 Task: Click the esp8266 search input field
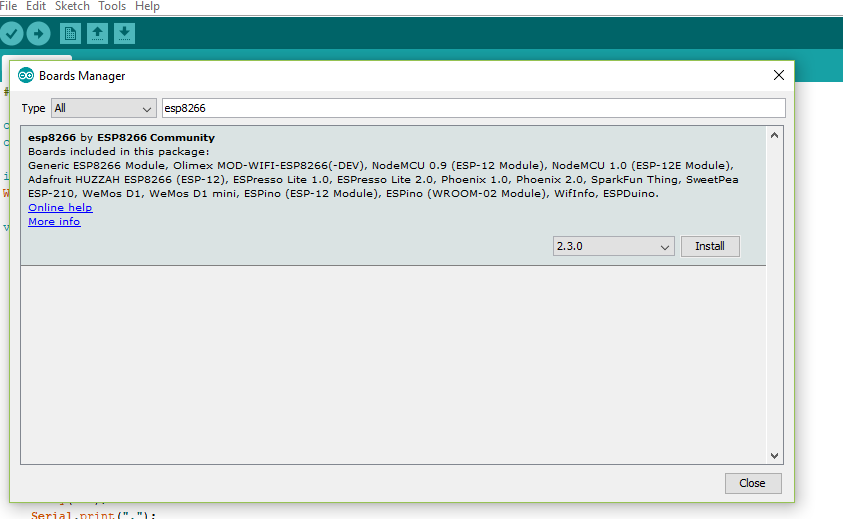[x=473, y=108]
